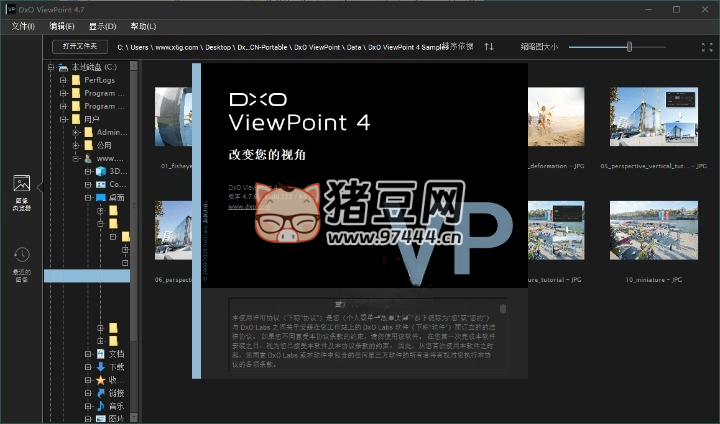This screenshot has width=720, height=424.
Task: Expand the 下载 folder node
Action: click(x=89, y=367)
